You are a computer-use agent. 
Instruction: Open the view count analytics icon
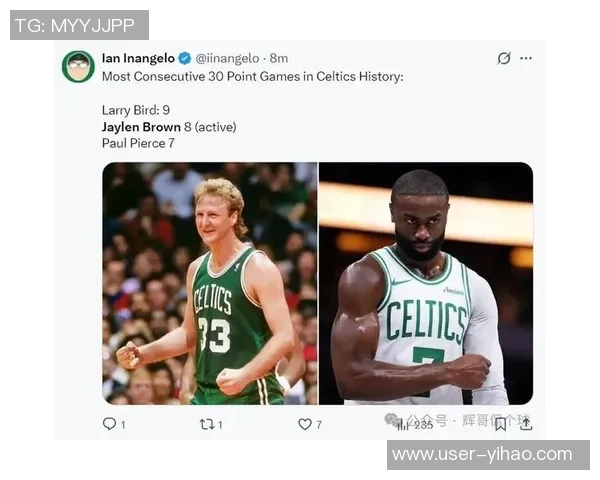[x=403, y=424]
